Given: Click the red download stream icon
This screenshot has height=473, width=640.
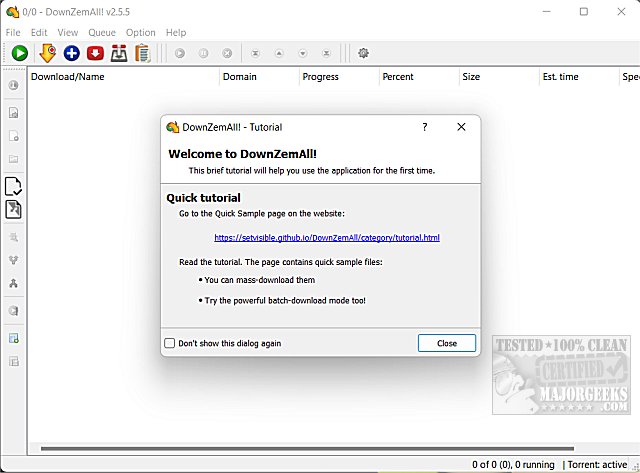Looking at the screenshot, I should (95, 53).
